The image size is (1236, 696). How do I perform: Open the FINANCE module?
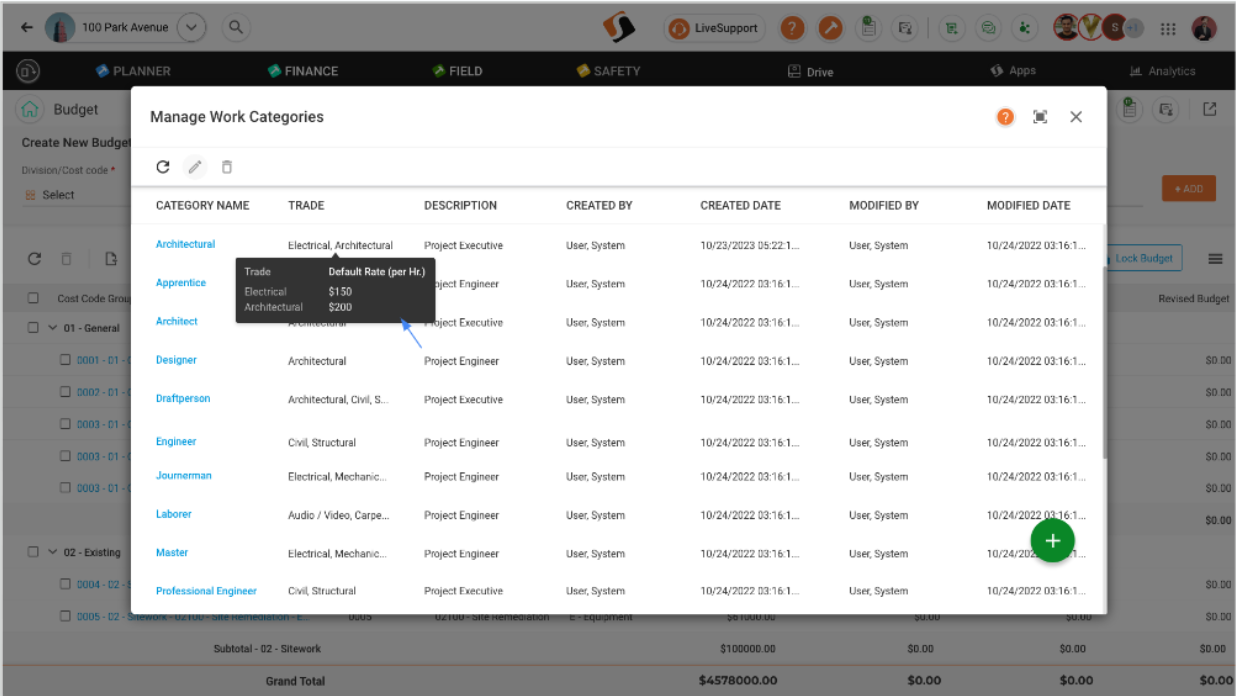(x=303, y=71)
